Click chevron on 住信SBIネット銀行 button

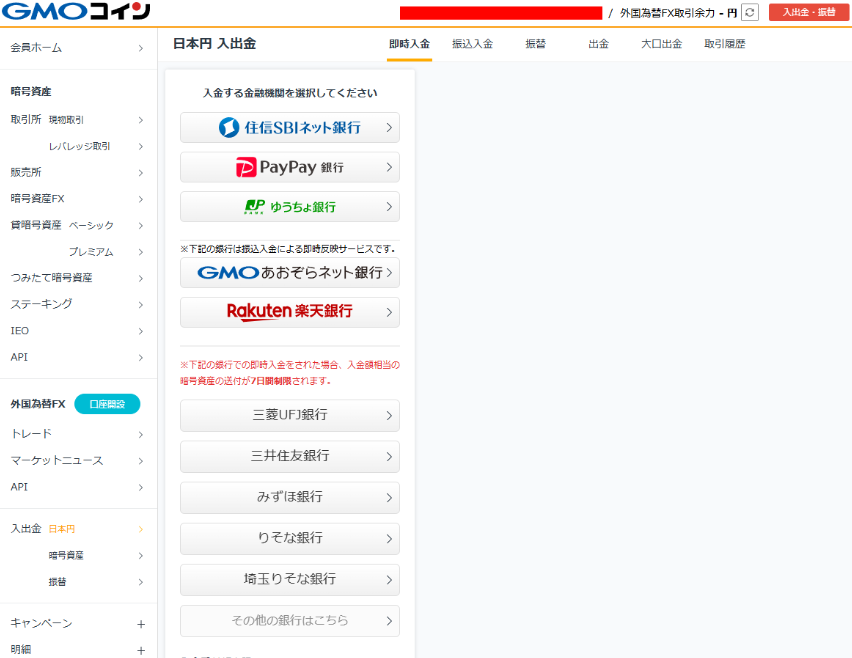click(389, 128)
